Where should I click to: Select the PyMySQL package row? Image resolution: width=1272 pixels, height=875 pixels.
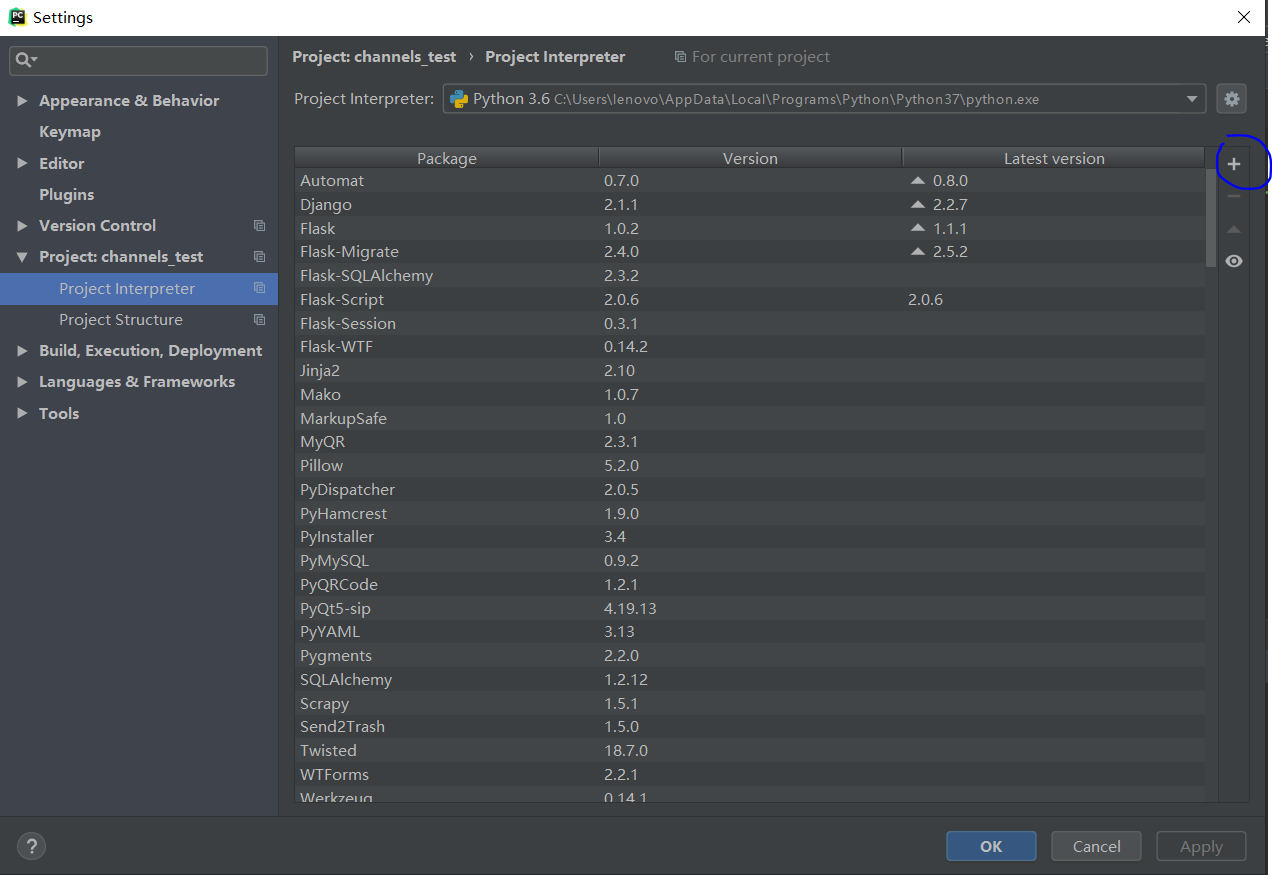pyautogui.click(x=750, y=561)
